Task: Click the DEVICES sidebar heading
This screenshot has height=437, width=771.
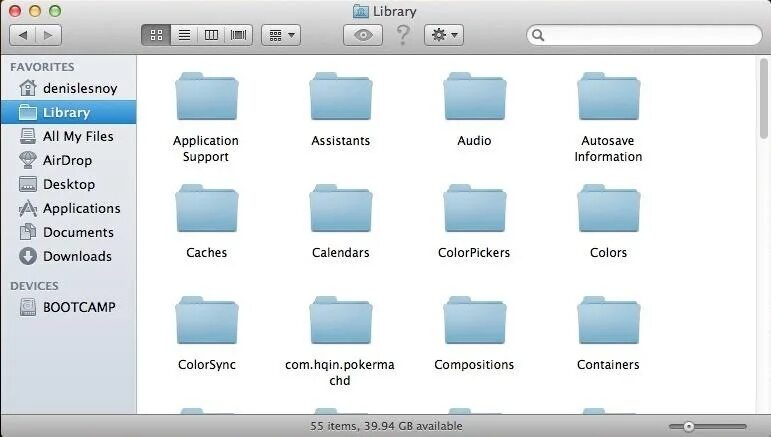Action: tap(34, 286)
